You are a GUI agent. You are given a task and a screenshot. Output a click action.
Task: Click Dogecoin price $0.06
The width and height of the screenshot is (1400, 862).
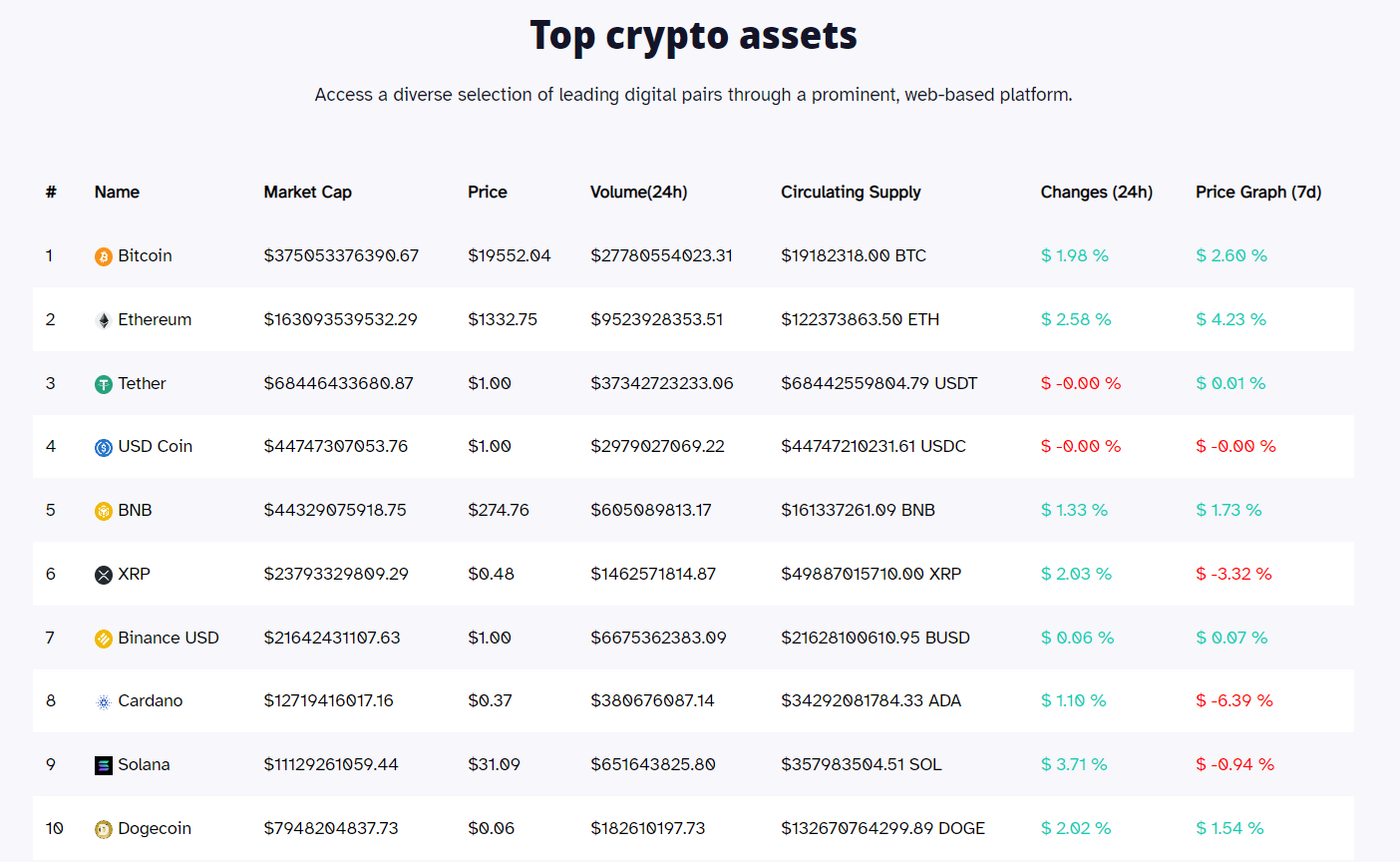click(x=492, y=828)
